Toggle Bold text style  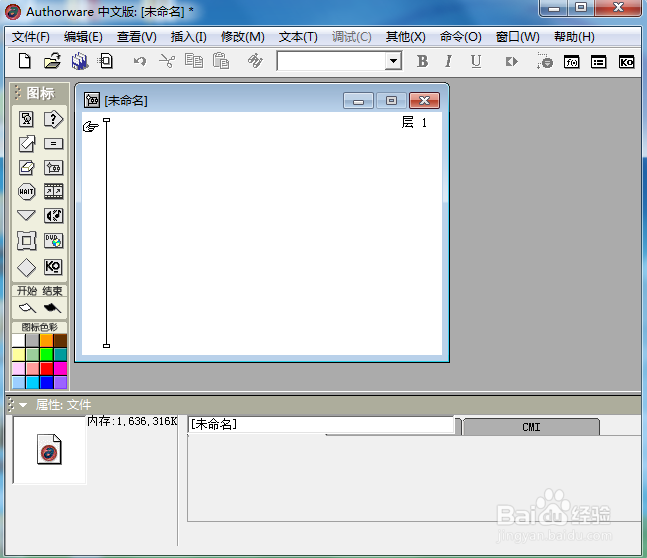(x=422, y=61)
